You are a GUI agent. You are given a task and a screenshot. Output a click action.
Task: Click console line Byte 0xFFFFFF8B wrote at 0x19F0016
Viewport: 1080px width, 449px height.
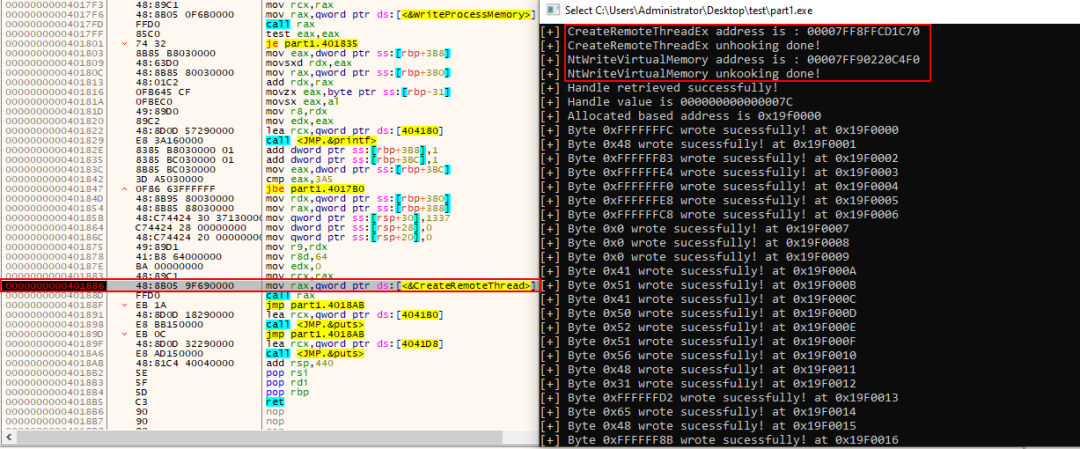click(720, 440)
